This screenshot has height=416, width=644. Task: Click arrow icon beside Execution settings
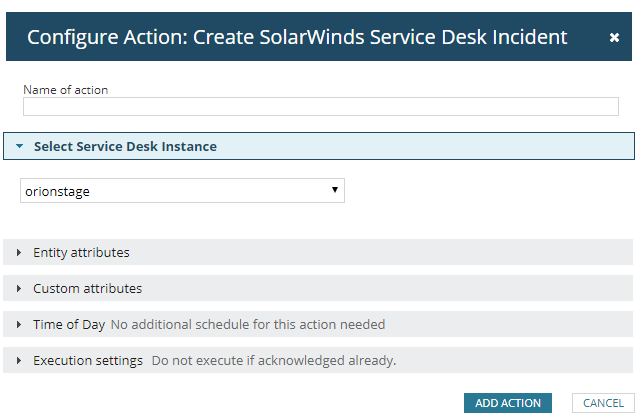point(19,360)
